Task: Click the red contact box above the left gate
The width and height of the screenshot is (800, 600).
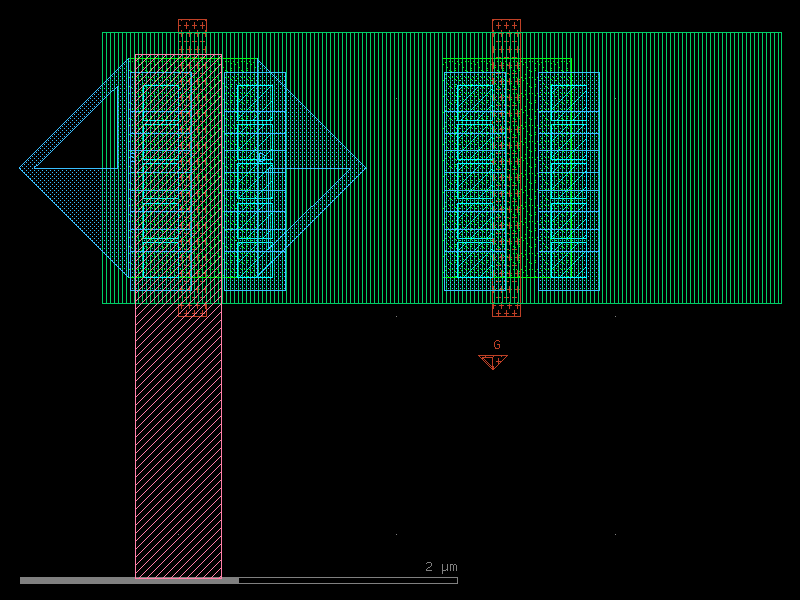Action: (192, 25)
